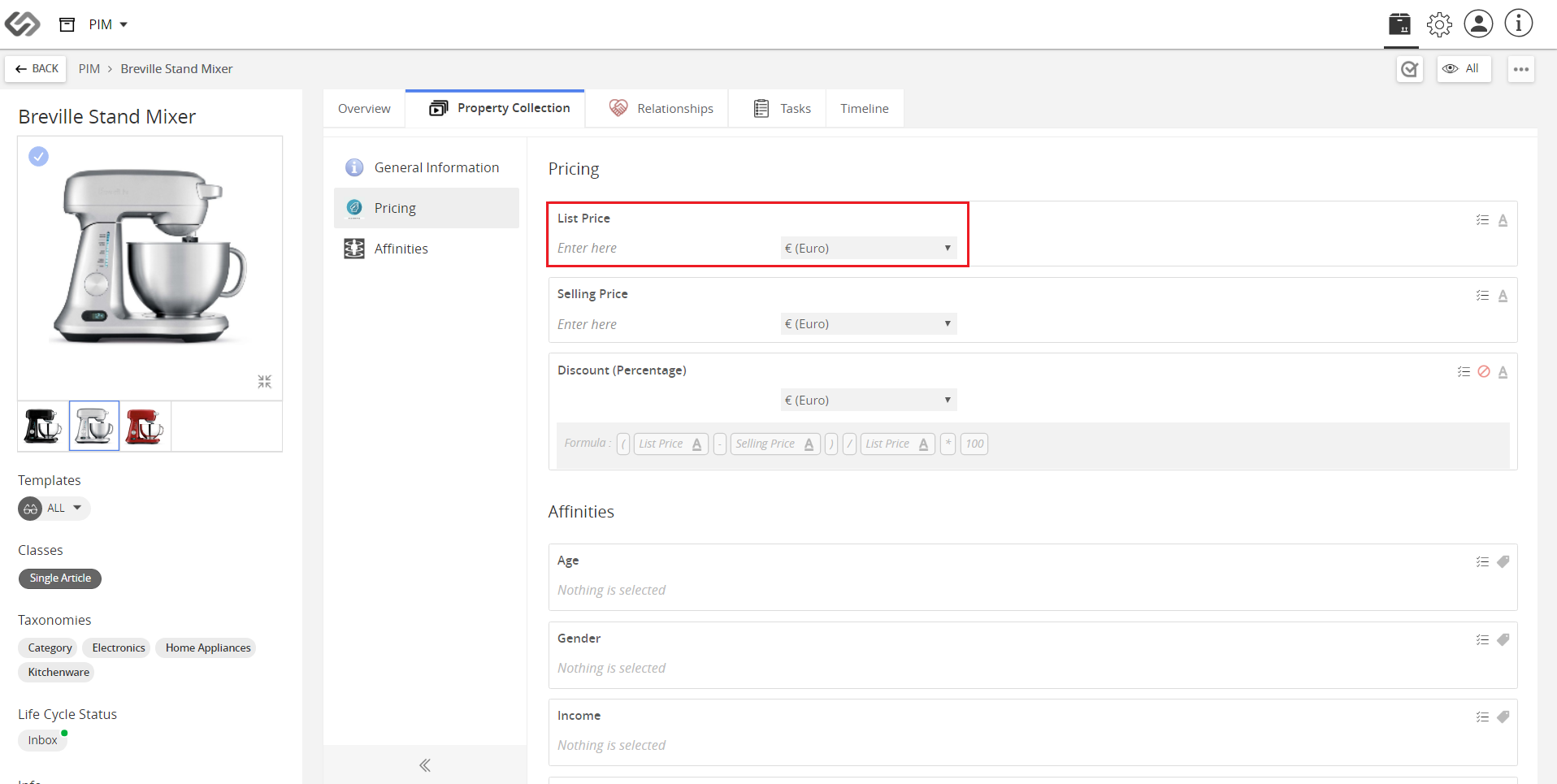
Task: Click the tag icon on the Gender row
Action: point(1503,639)
